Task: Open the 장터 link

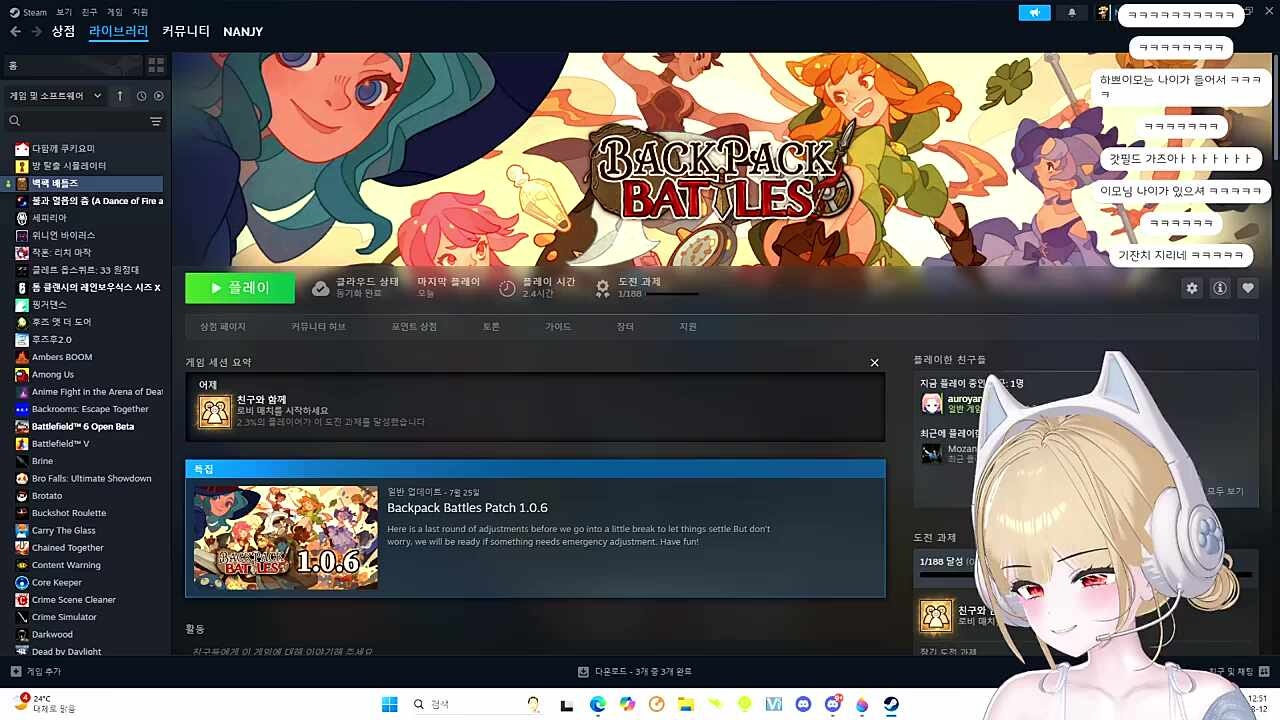Action: pyautogui.click(x=625, y=327)
